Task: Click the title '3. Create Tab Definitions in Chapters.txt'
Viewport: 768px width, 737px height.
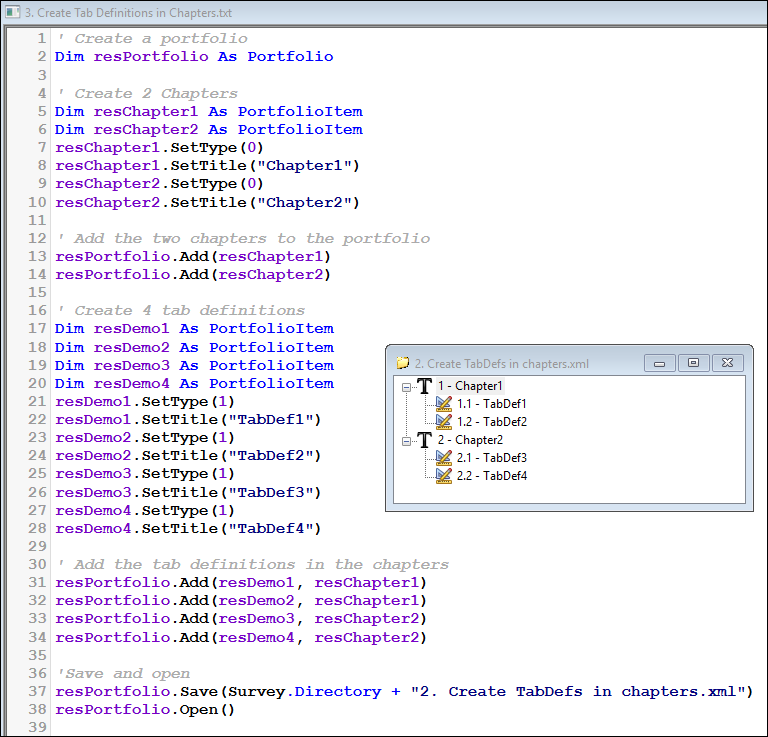Action: [128, 13]
